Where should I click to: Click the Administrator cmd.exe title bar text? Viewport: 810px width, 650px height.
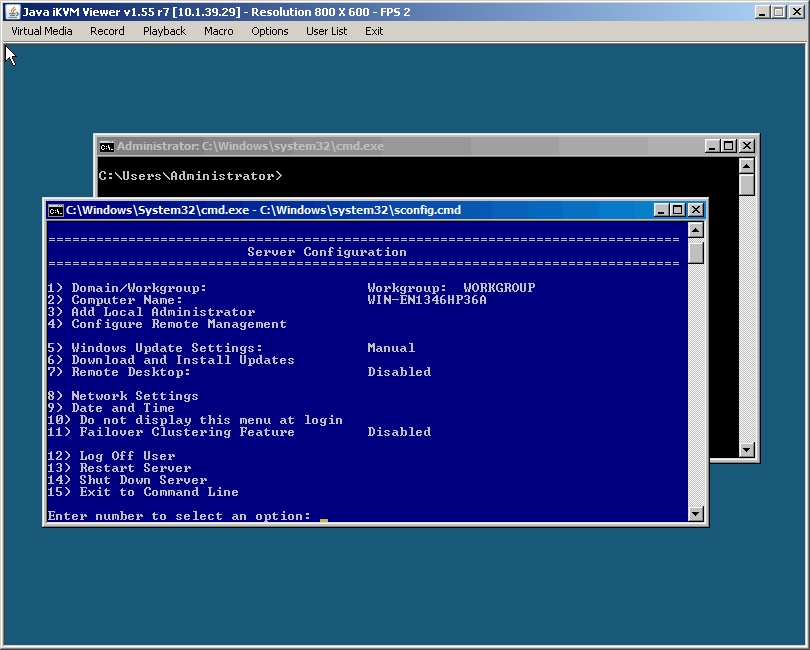(x=251, y=146)
